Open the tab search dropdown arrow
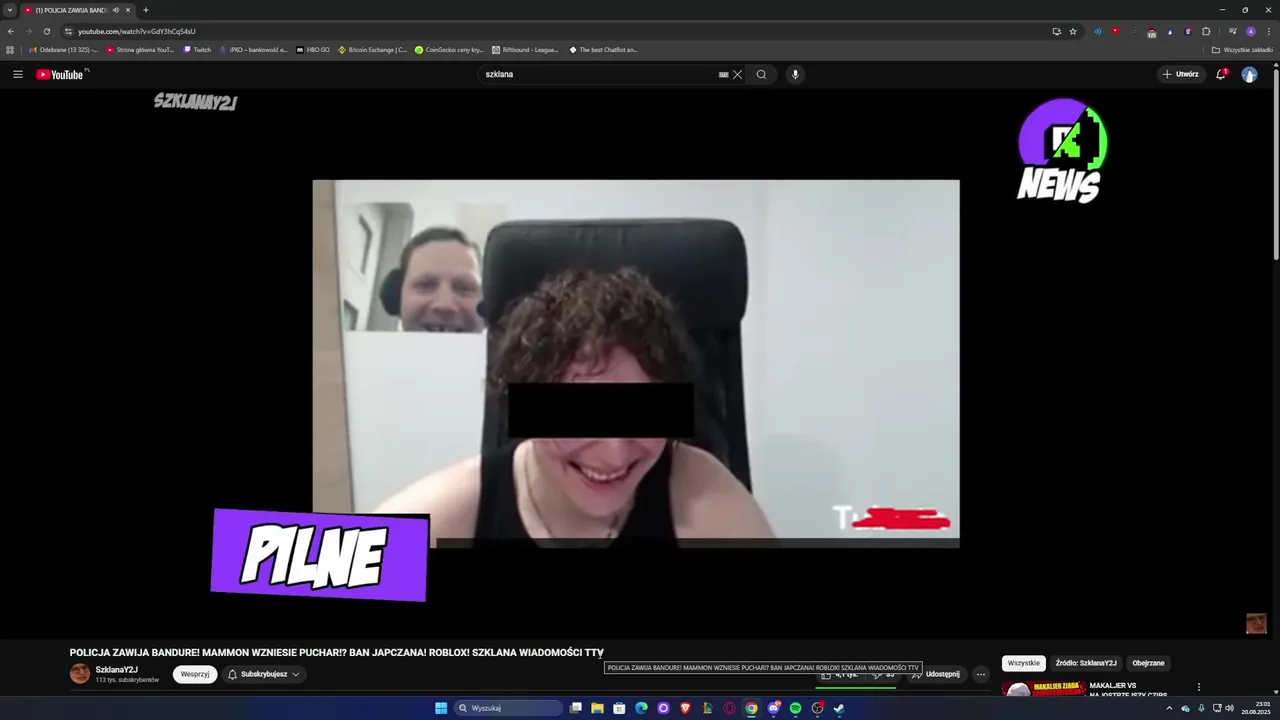 (x=10, y=10)
